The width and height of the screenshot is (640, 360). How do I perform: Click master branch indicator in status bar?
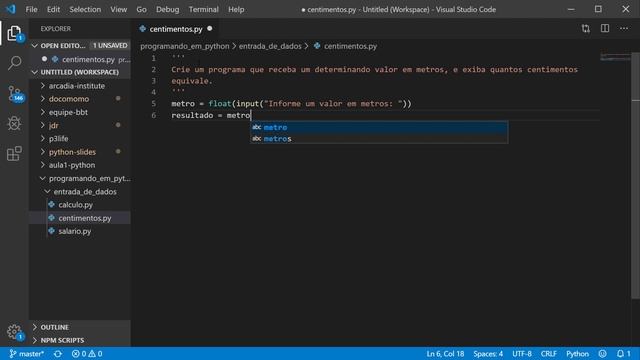26,353
